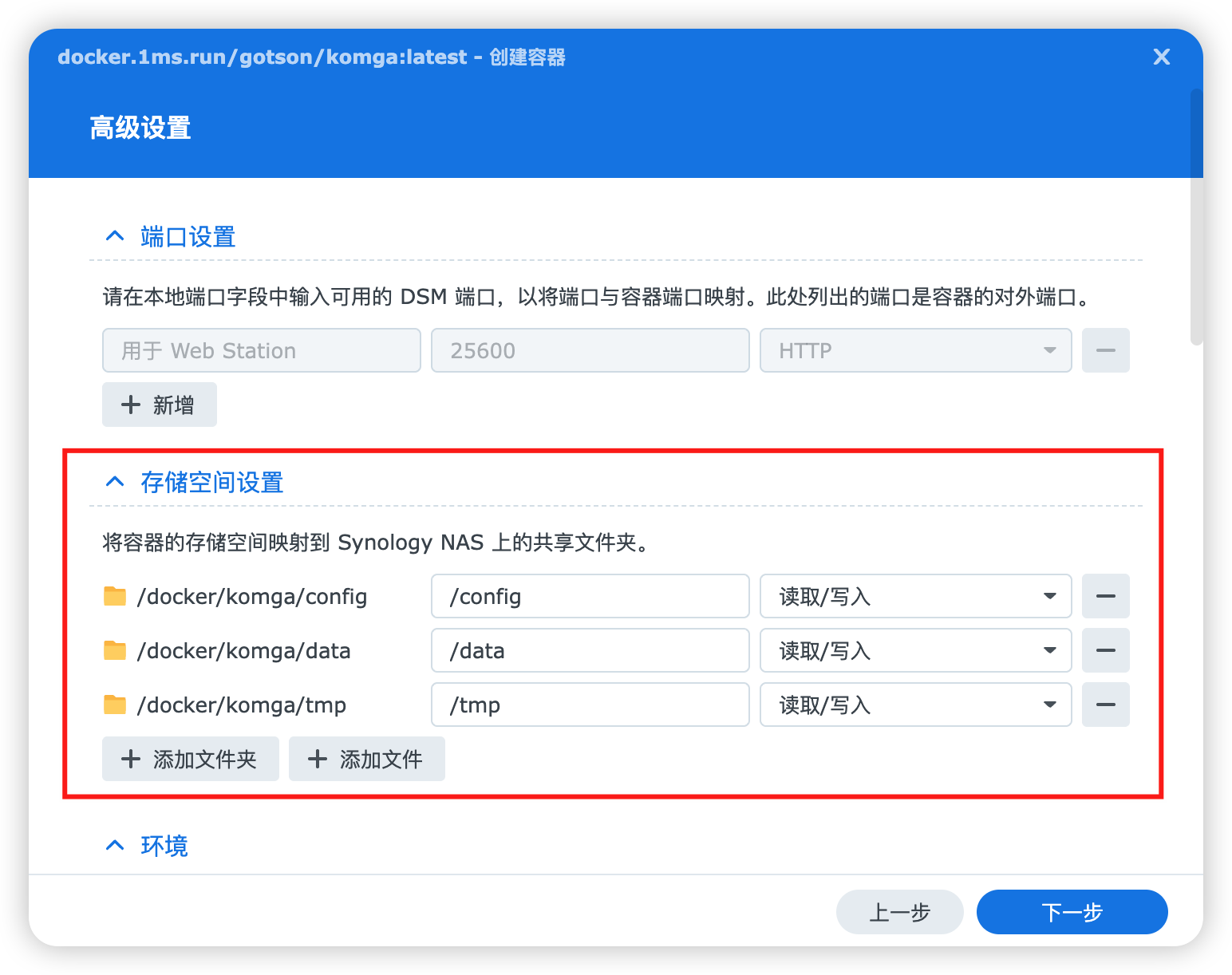Click the folder icon for /docker/komga/tmp
1232x975 pixels.
pyautogui.click(x=115, y=705)
